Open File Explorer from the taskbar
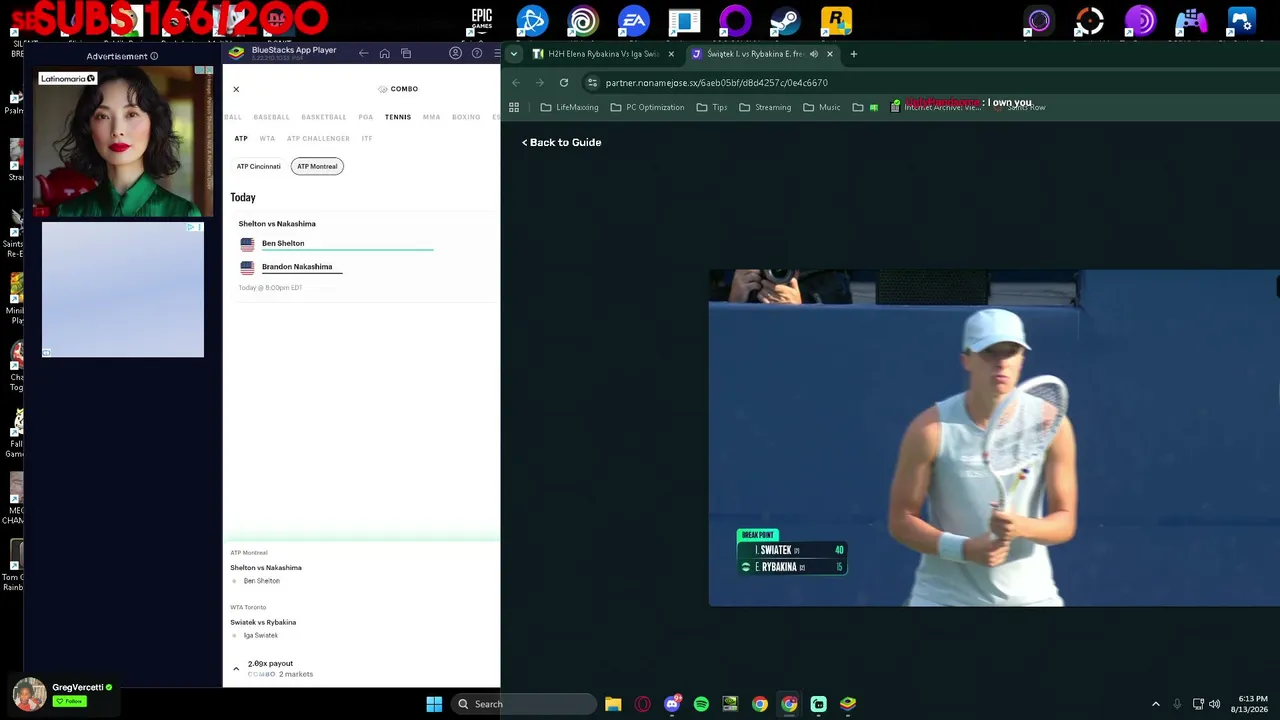 coord(613,704)
